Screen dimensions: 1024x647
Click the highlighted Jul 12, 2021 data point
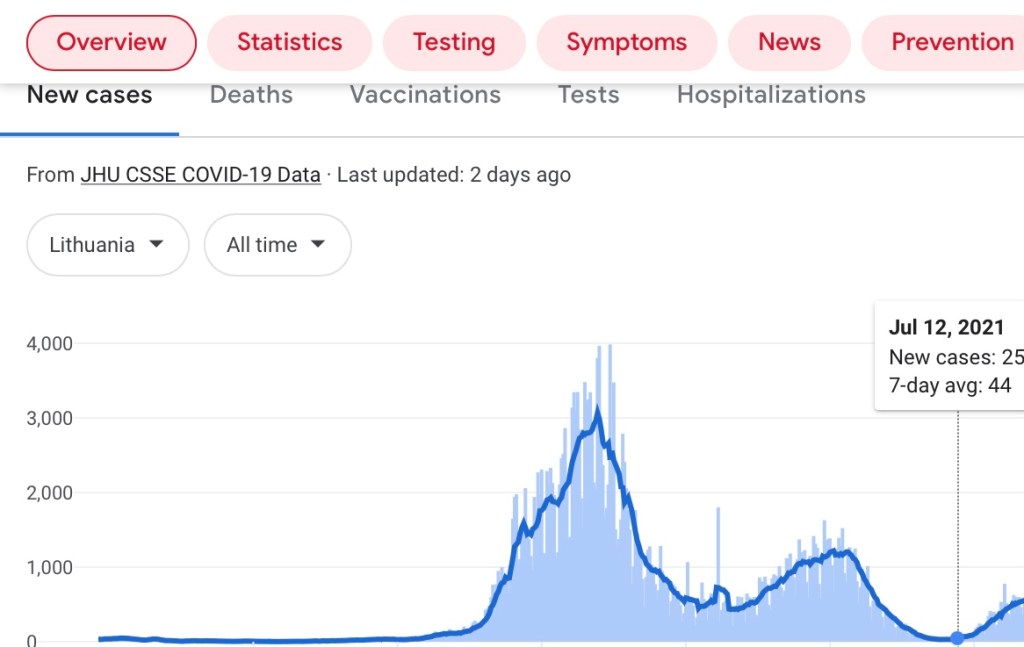click(x=957, y=638)
